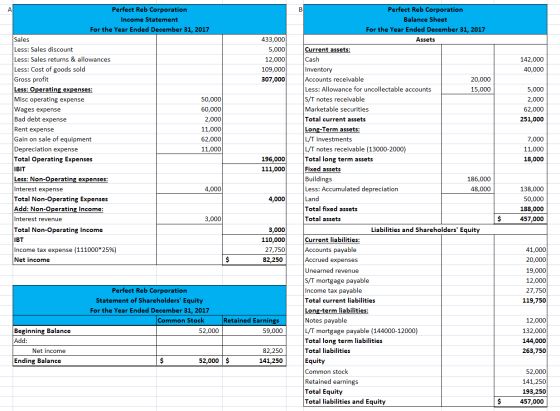560x411 pixels.
Task: Click the 'Less: Sales discount' row label
Action: tap(43, 50)
